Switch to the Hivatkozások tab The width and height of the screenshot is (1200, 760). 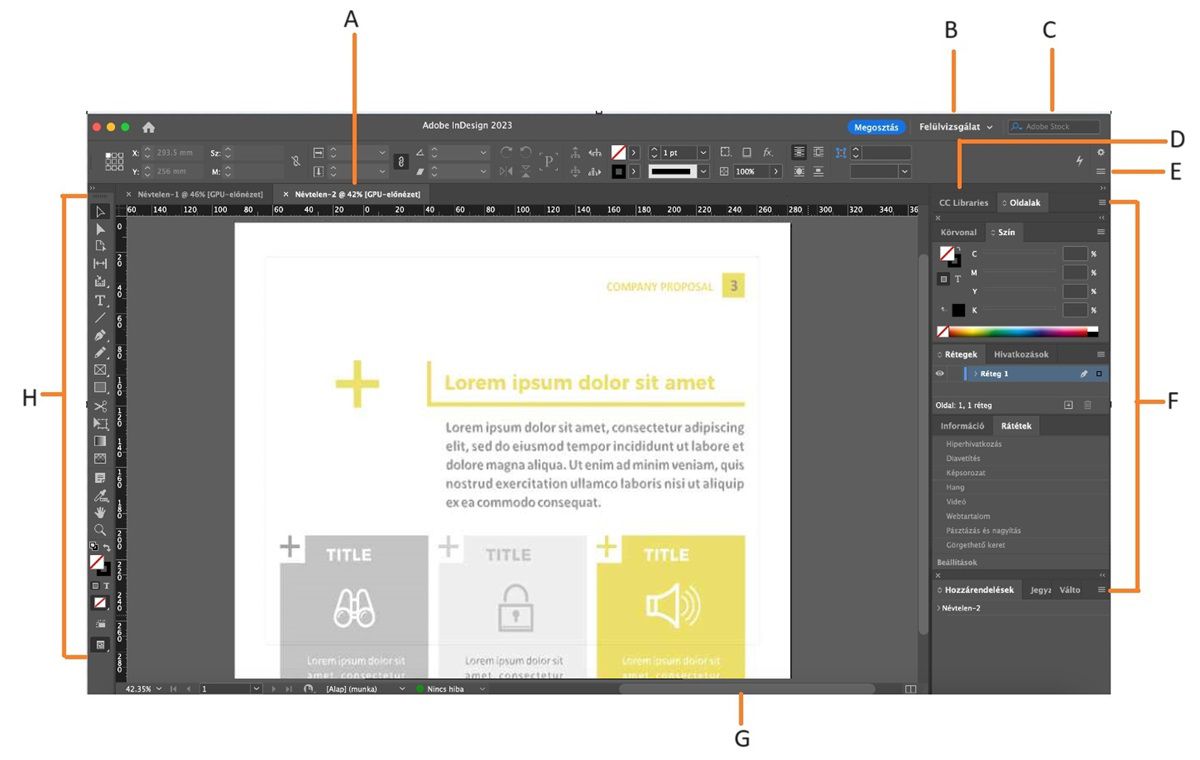1019,354
